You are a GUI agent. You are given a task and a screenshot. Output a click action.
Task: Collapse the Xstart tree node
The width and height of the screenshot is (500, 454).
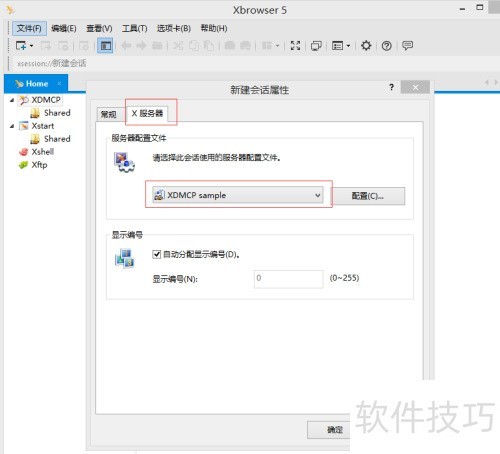coord(12,126)
